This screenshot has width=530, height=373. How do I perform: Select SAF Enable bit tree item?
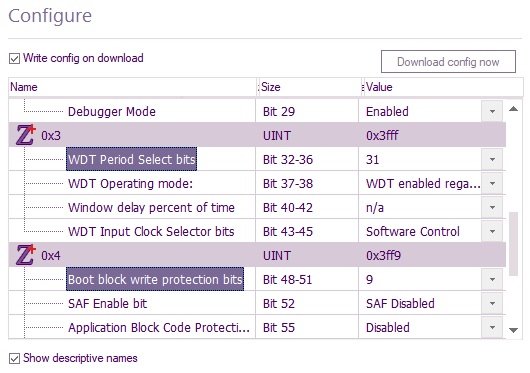[107, 303]
